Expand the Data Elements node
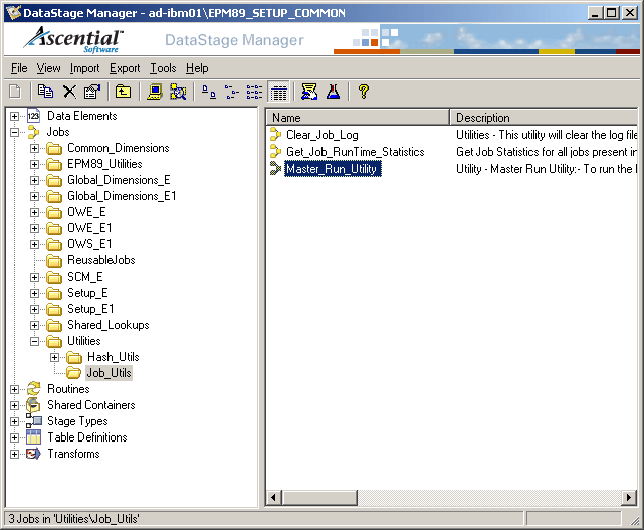This screenshot has height=530, width=644. click(14, 116)
